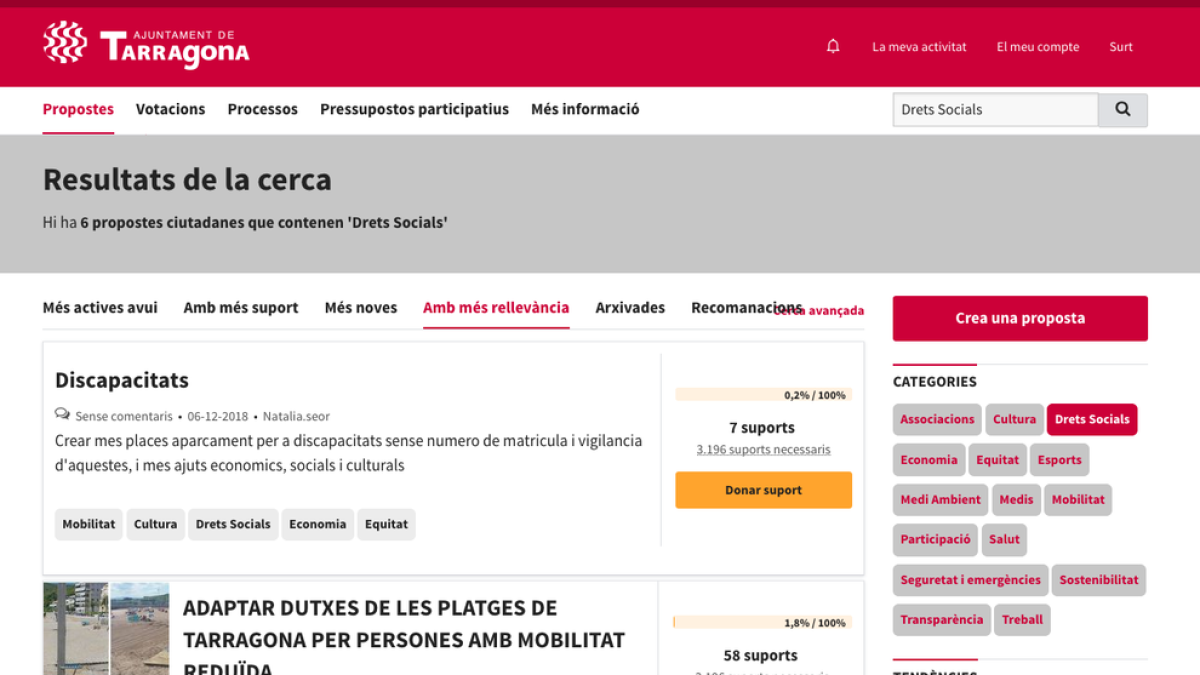Viewport: 1200px width, 675px height.
Task: Click the Ajuntament de Tarragona logo
Action: click(x=146, y=45)
